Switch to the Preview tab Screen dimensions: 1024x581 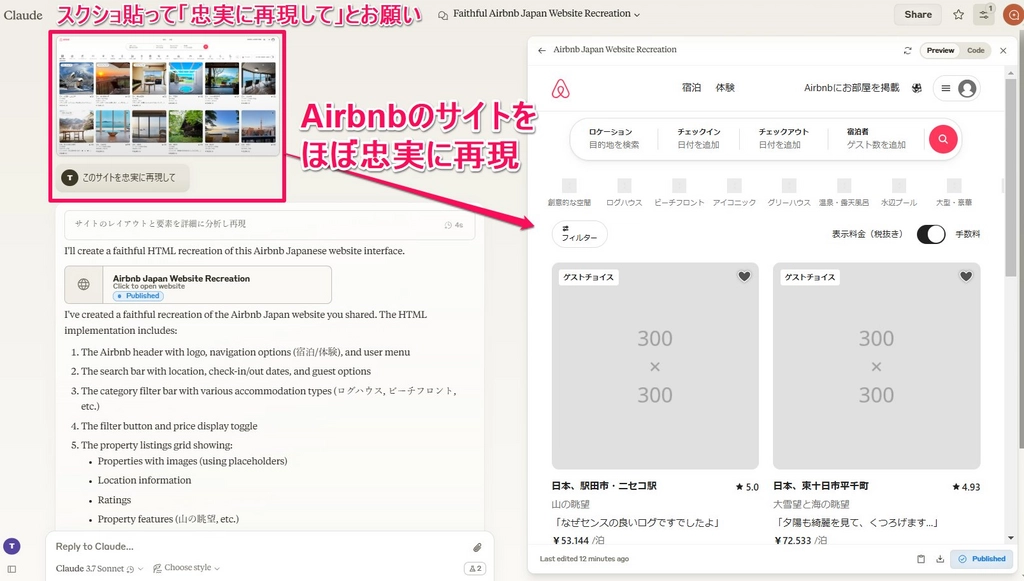point(940,50)
